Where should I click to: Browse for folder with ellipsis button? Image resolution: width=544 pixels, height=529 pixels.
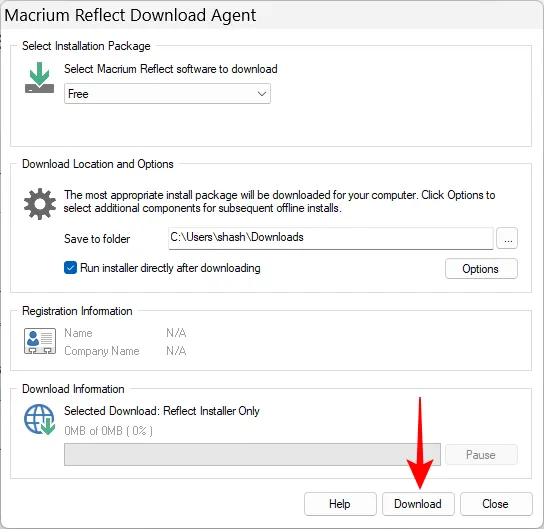[x=507, y=238]
